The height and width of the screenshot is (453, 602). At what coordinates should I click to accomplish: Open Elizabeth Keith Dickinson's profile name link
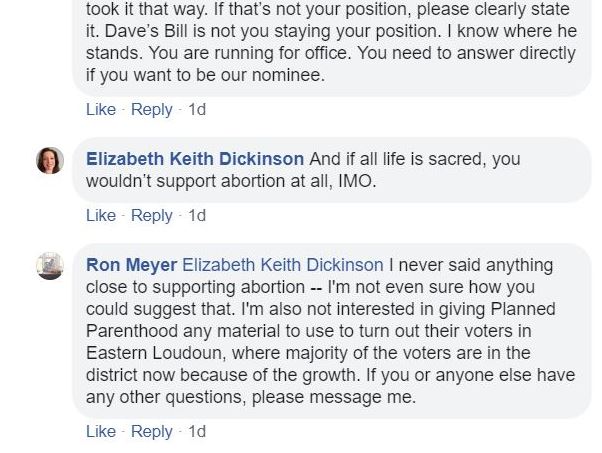[195, 159]
